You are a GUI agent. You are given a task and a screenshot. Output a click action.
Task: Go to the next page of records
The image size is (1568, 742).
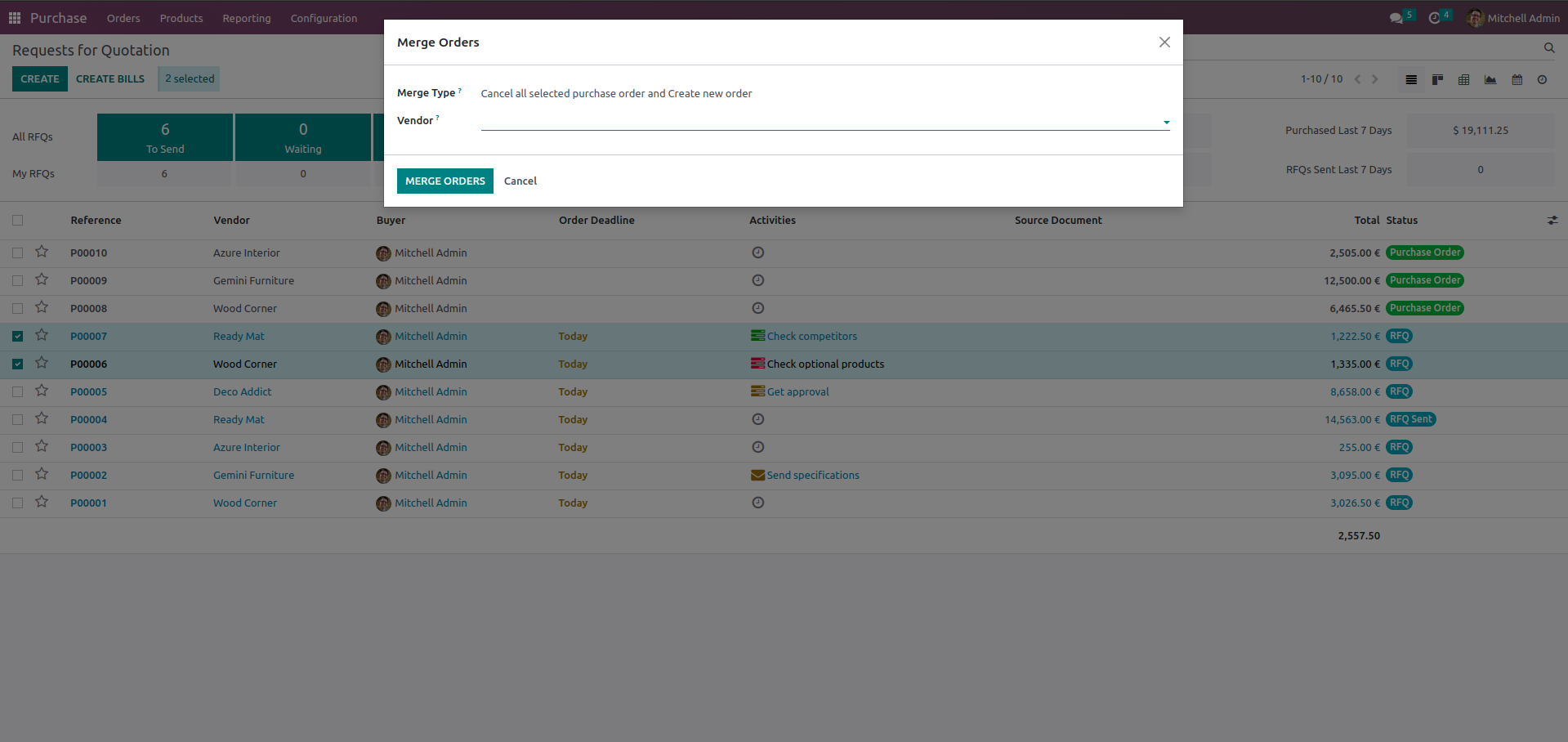tap(1375, 79)
